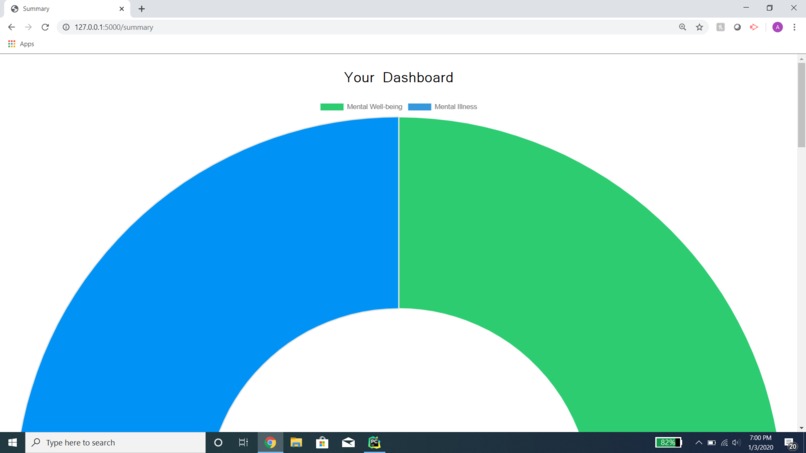Viewport: 806px width, 453px height.
Task: Open the purple profile avatar
Action: click(777, 27)
